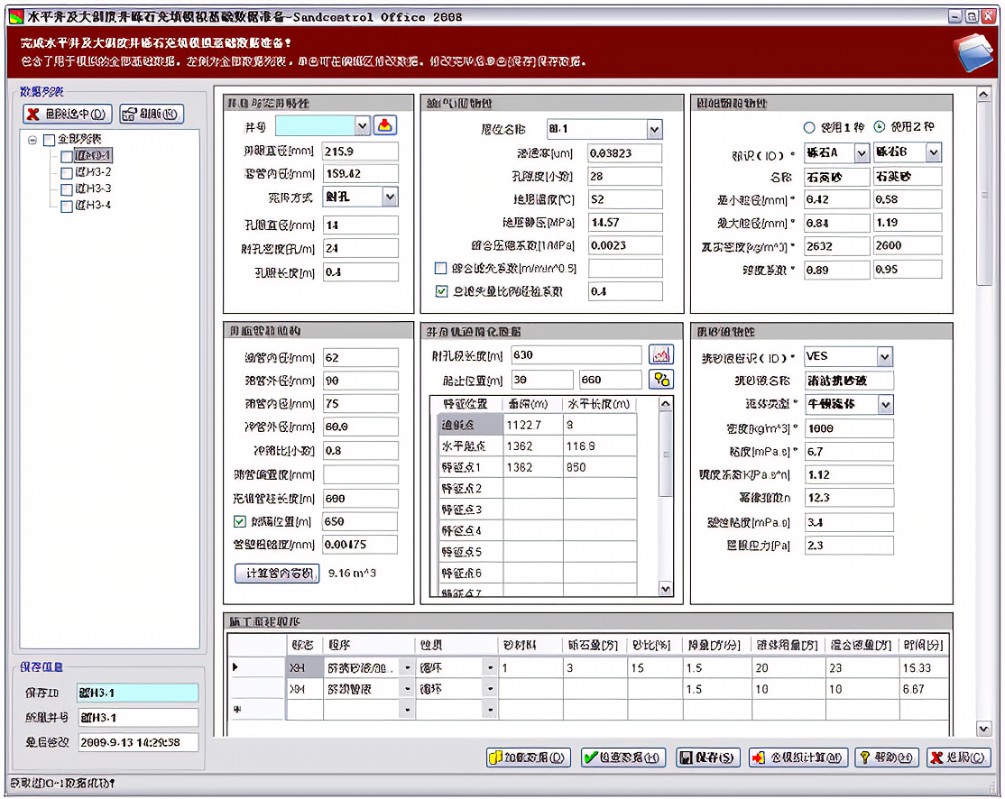Click the Delete Selected (D) button
The width and height of the screenshot is (1005, 799).
67,114
